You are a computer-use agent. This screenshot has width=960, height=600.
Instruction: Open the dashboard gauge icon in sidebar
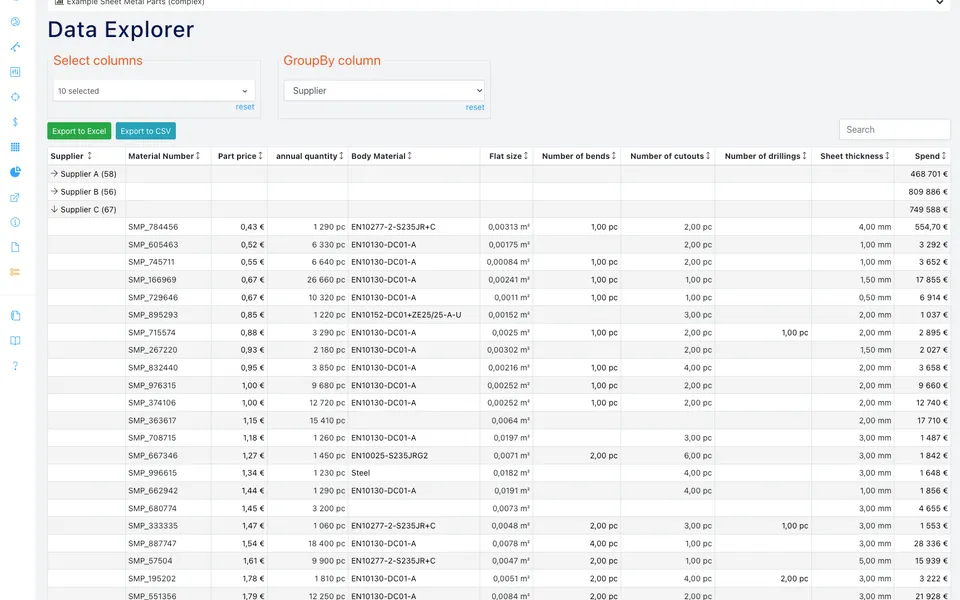pos(15,22)
